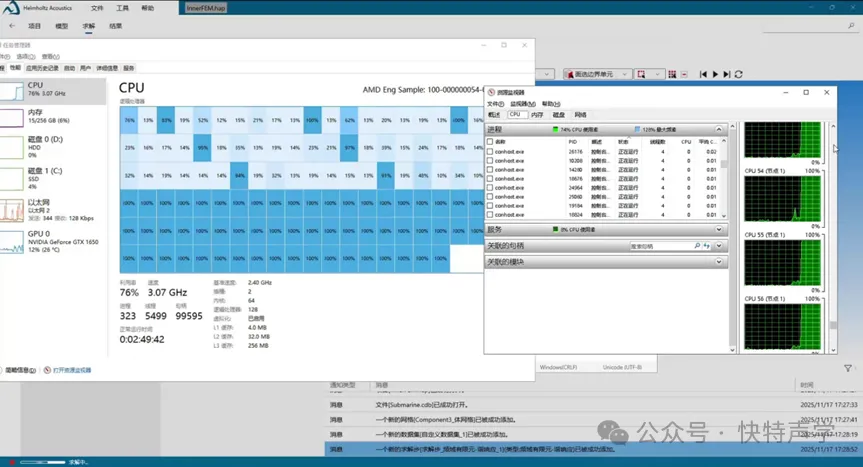
Task: Click the loop refresh icon in the toolbar
Action: coord(739,74)
